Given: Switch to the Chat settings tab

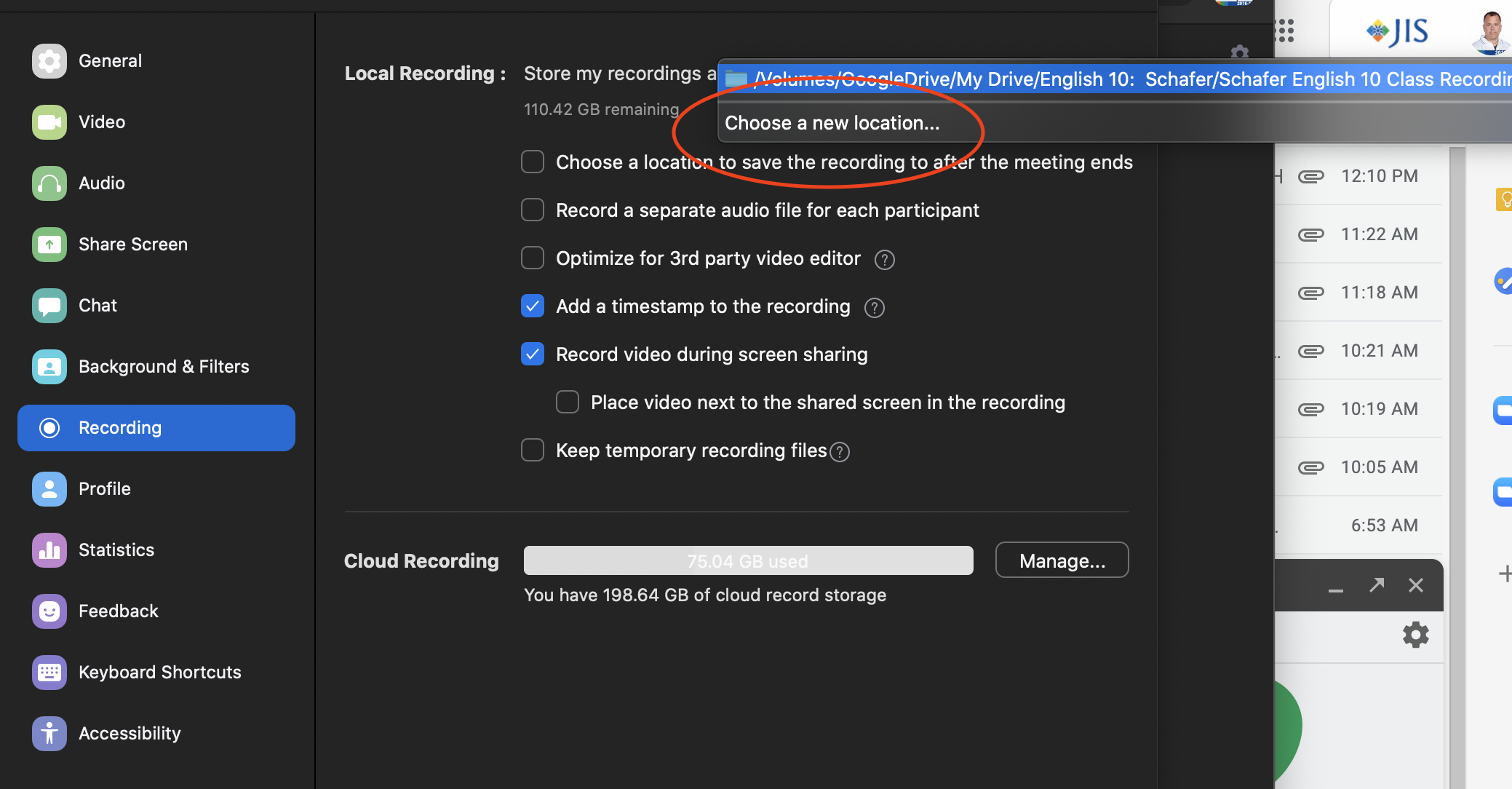Looking at the screenshot, I should pos(98,306).
